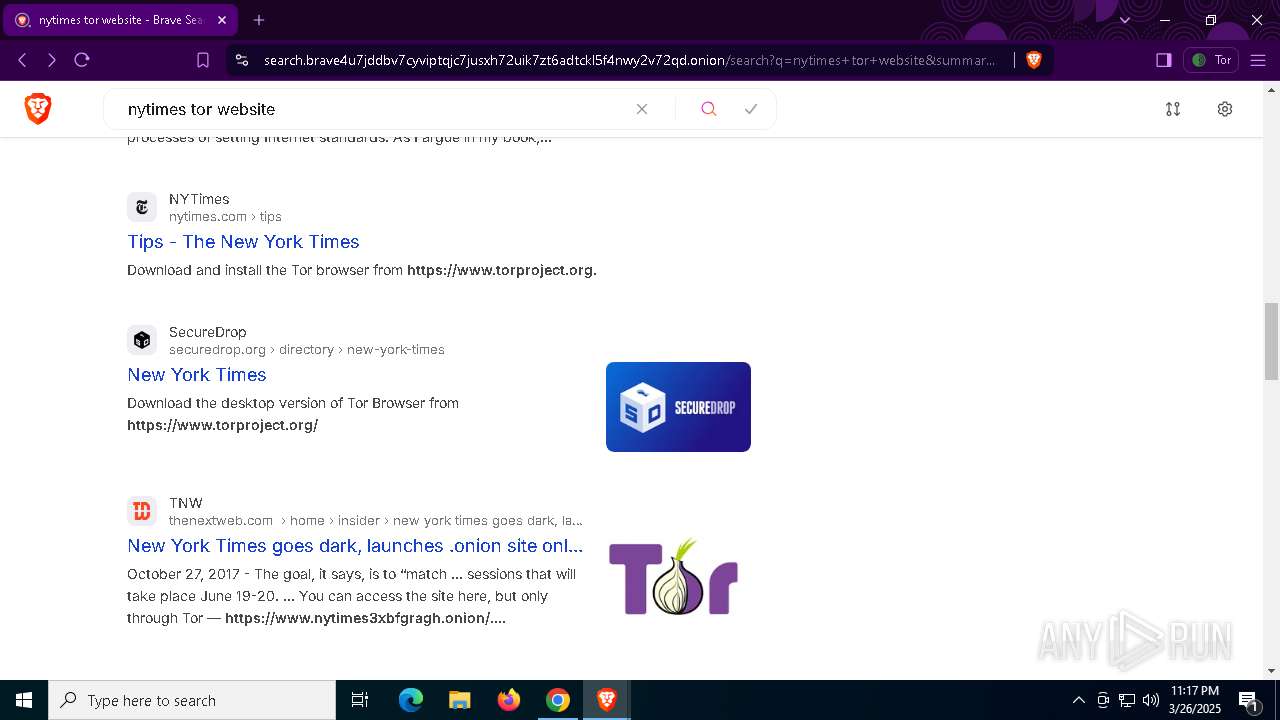Launch Microsoft Edge from the taskbar
This screenshot has width=1280, height=720.
click(411, 700)
